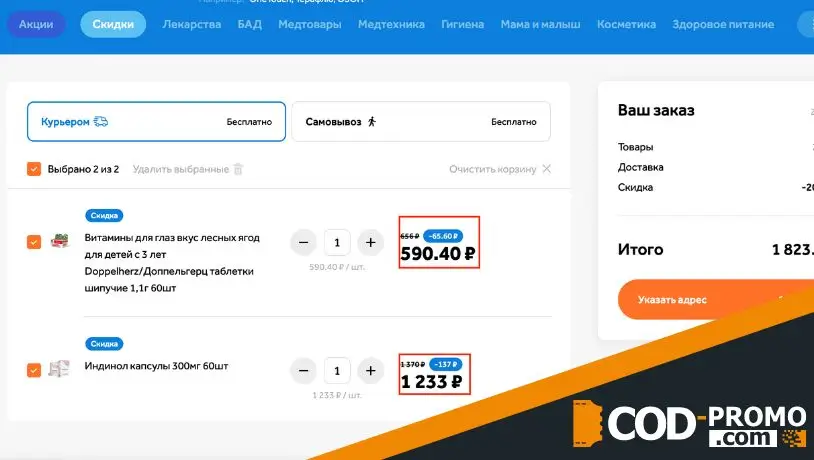Click the X icon beside Очистить корзину
This screenshot has width=814, height=460.
coord(547,169)
